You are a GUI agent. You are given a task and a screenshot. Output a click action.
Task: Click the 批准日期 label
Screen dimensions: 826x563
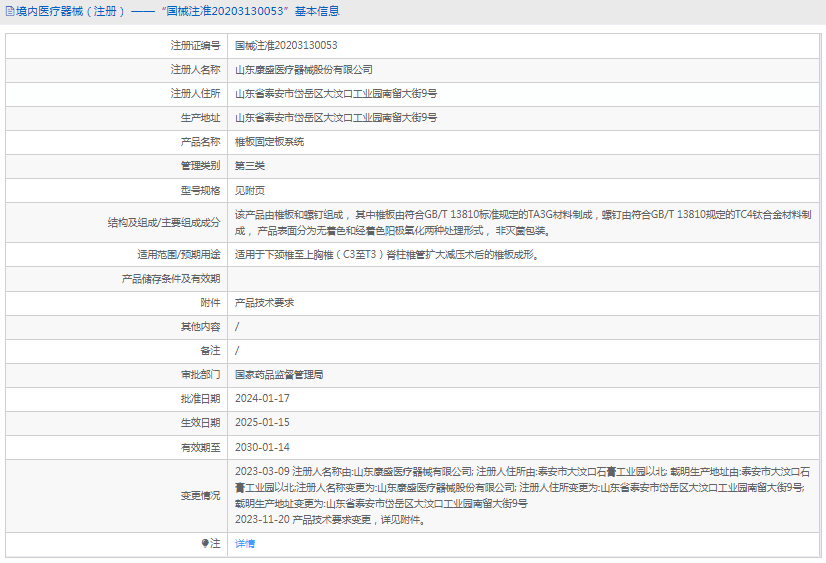click(x=201, y=399)
